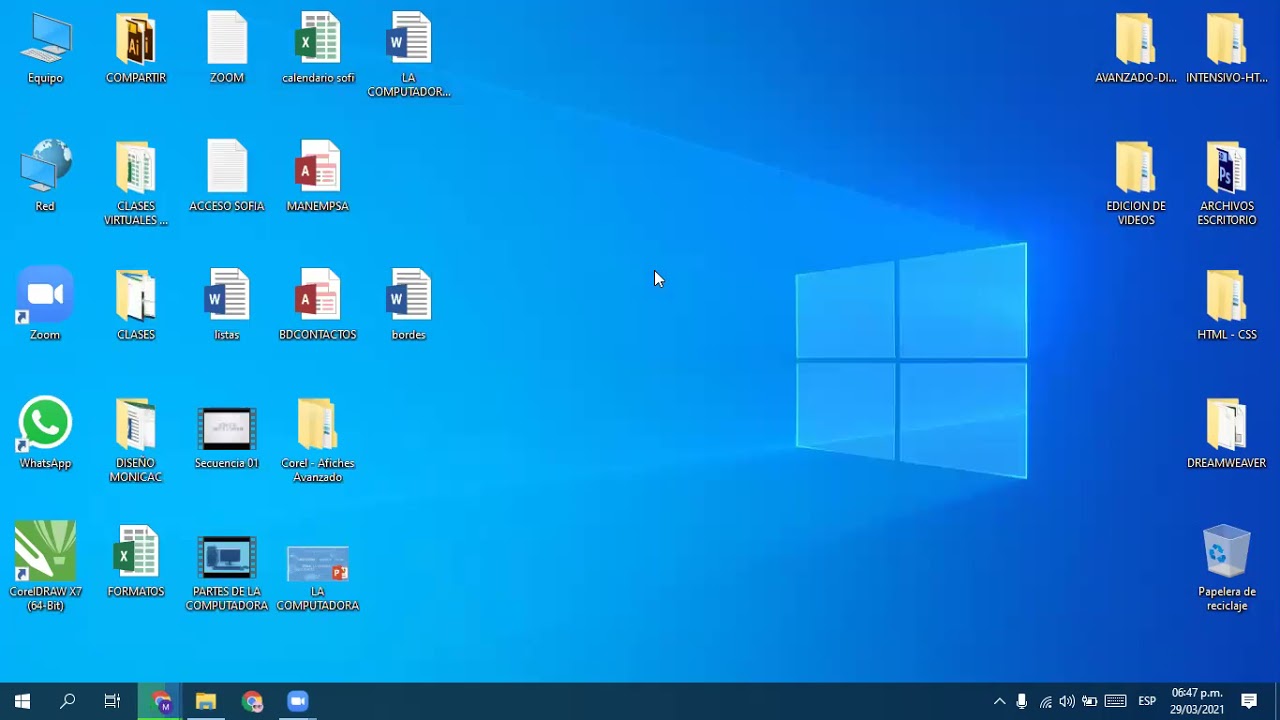Select the CorelDRAW X7 (64-Bit) shortcut

point(45,566)
